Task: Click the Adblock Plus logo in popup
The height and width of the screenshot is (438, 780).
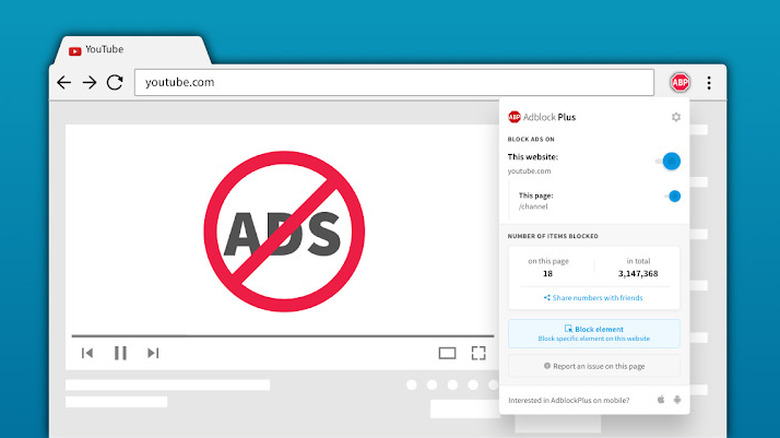Action: tap(542, 117)
